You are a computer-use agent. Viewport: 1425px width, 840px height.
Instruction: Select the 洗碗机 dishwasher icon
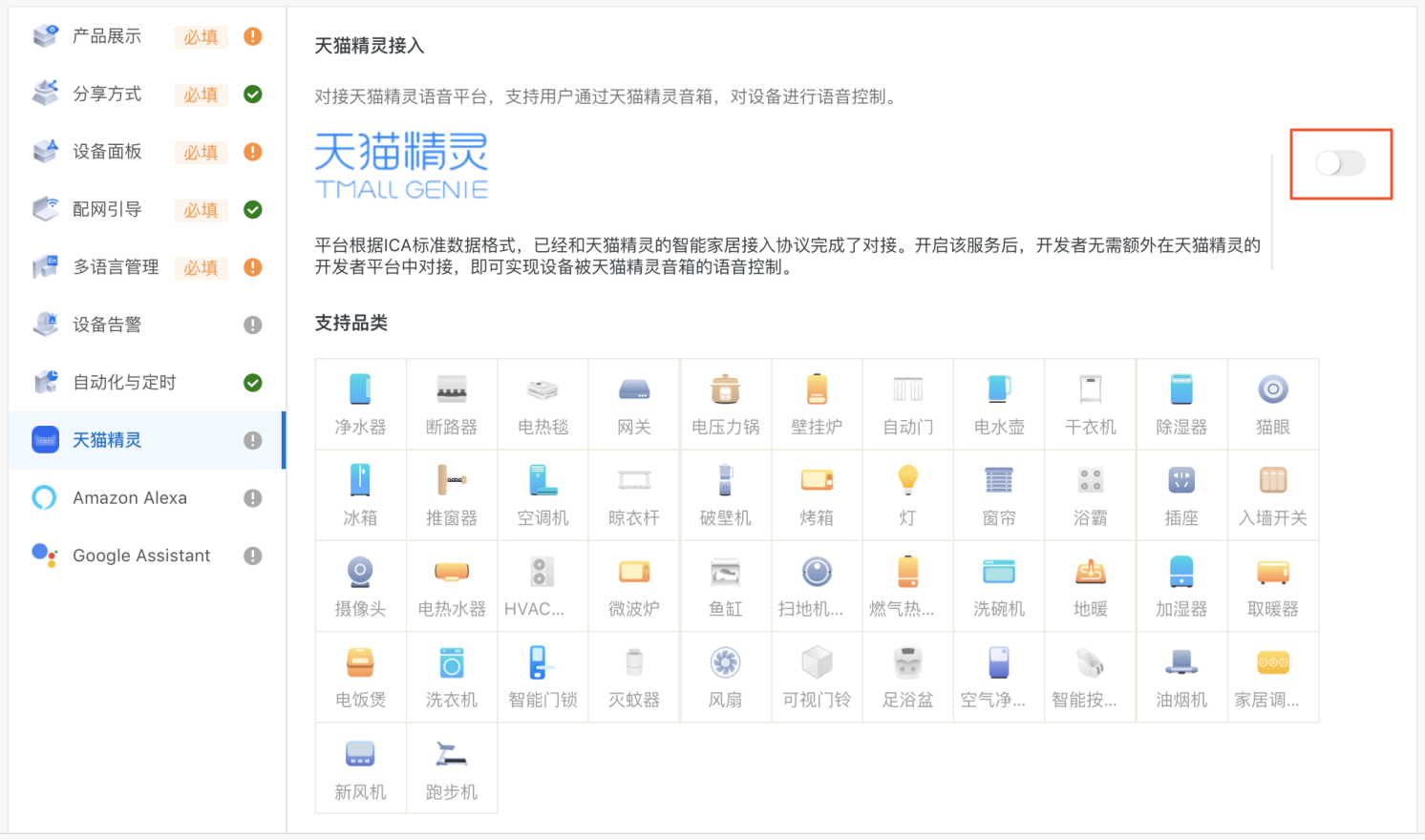pos(999,572)
